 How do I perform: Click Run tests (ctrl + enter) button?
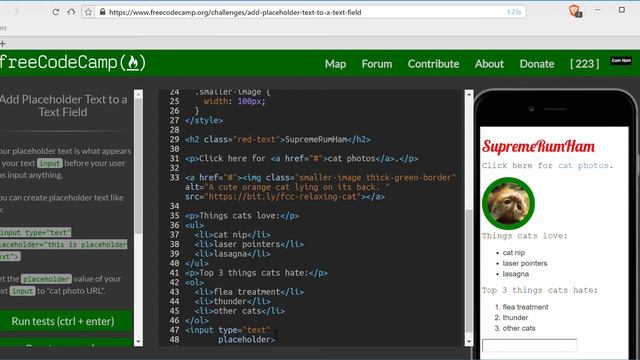65,321
